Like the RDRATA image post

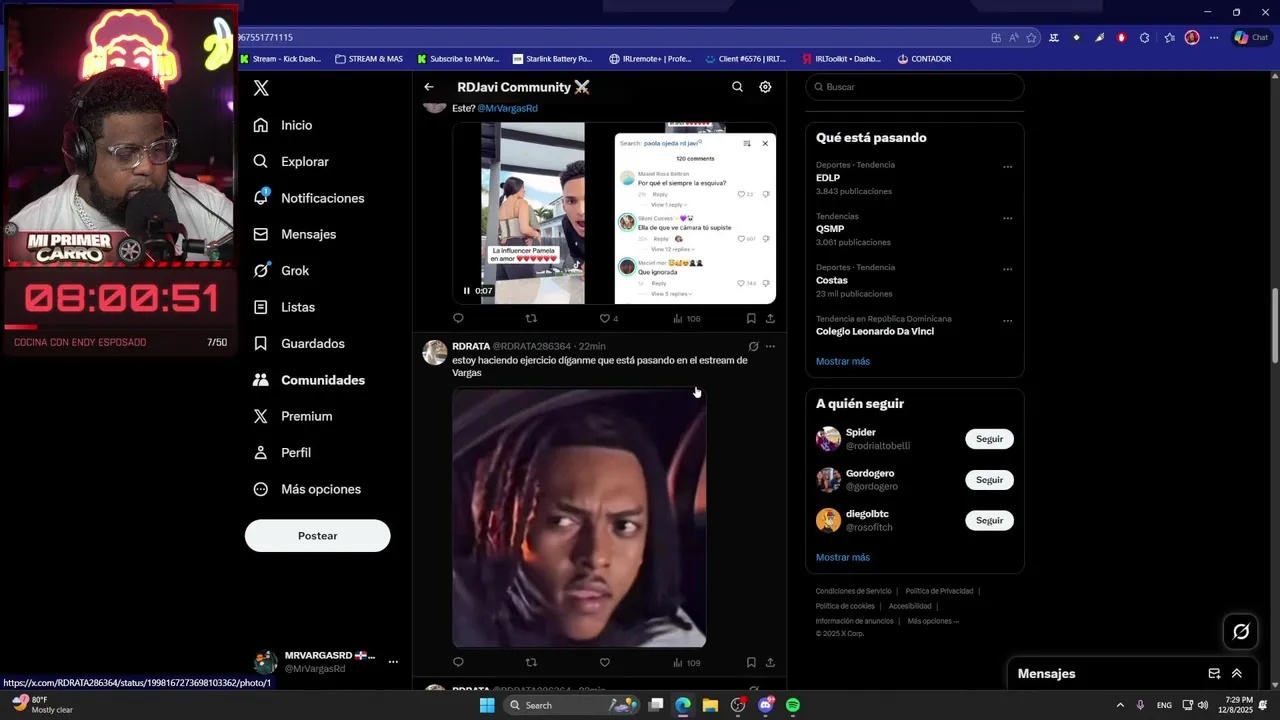coord(604,662)
